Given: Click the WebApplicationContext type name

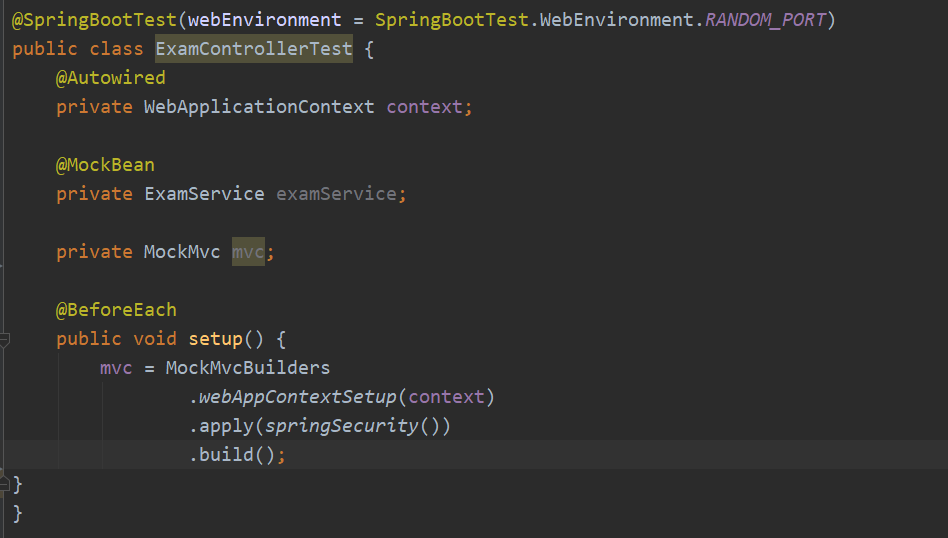Looking at the screenshot, I should tap(259, 107).
